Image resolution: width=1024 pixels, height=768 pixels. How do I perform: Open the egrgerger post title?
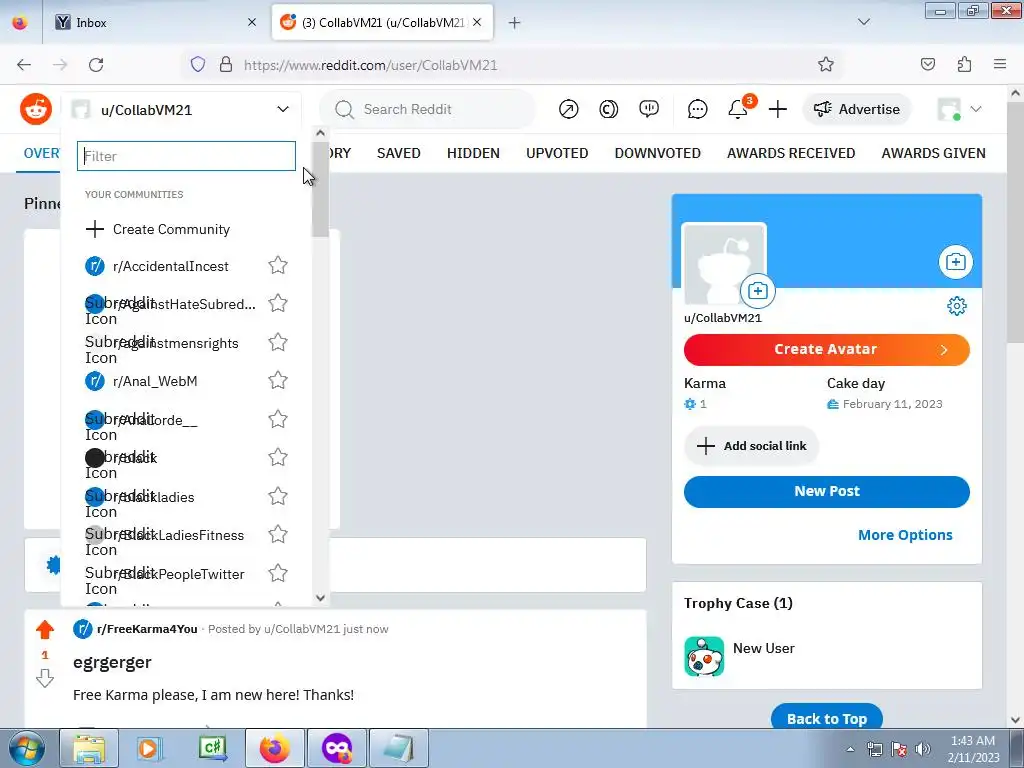pyautogui.click(x=112, y=662)
